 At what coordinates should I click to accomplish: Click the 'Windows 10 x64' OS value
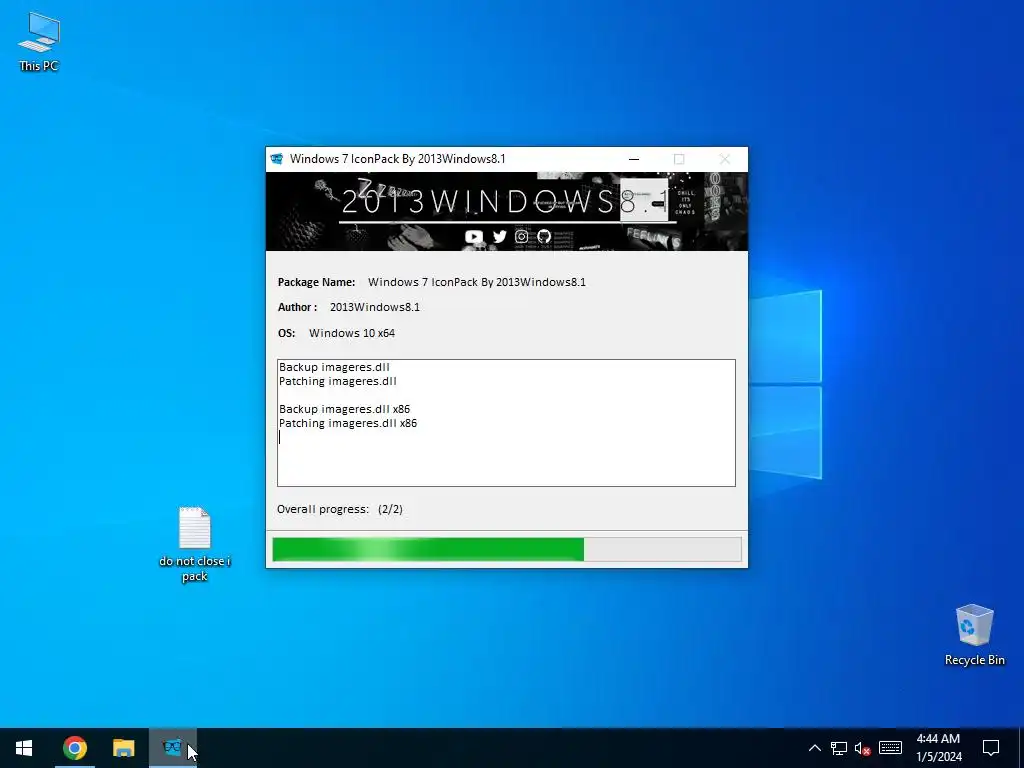351,333
